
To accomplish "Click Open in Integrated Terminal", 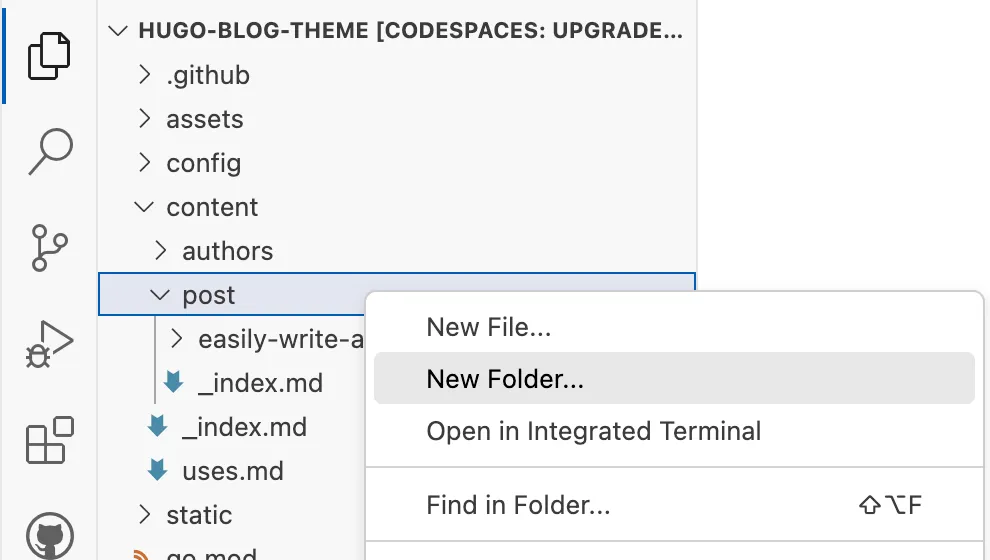I will [x=593, y=431].
